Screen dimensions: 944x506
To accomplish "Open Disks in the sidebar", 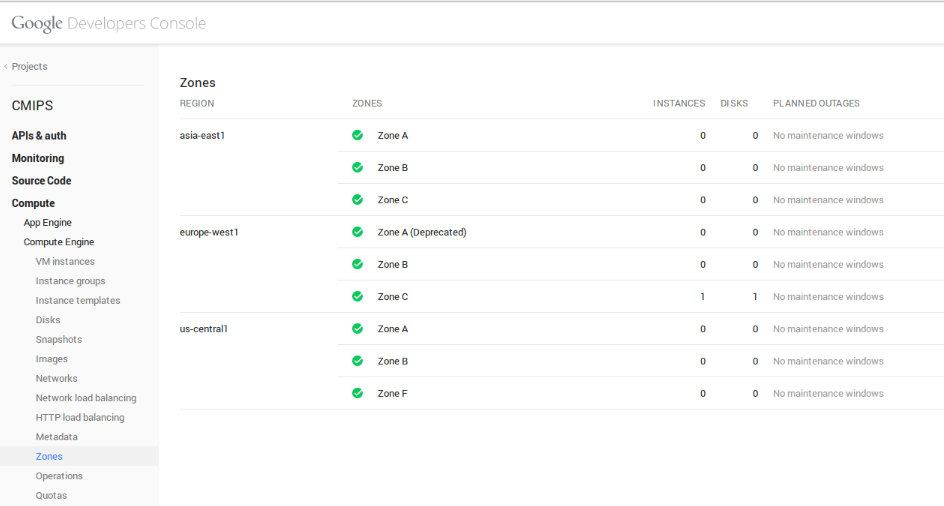I will coord(48,320).
